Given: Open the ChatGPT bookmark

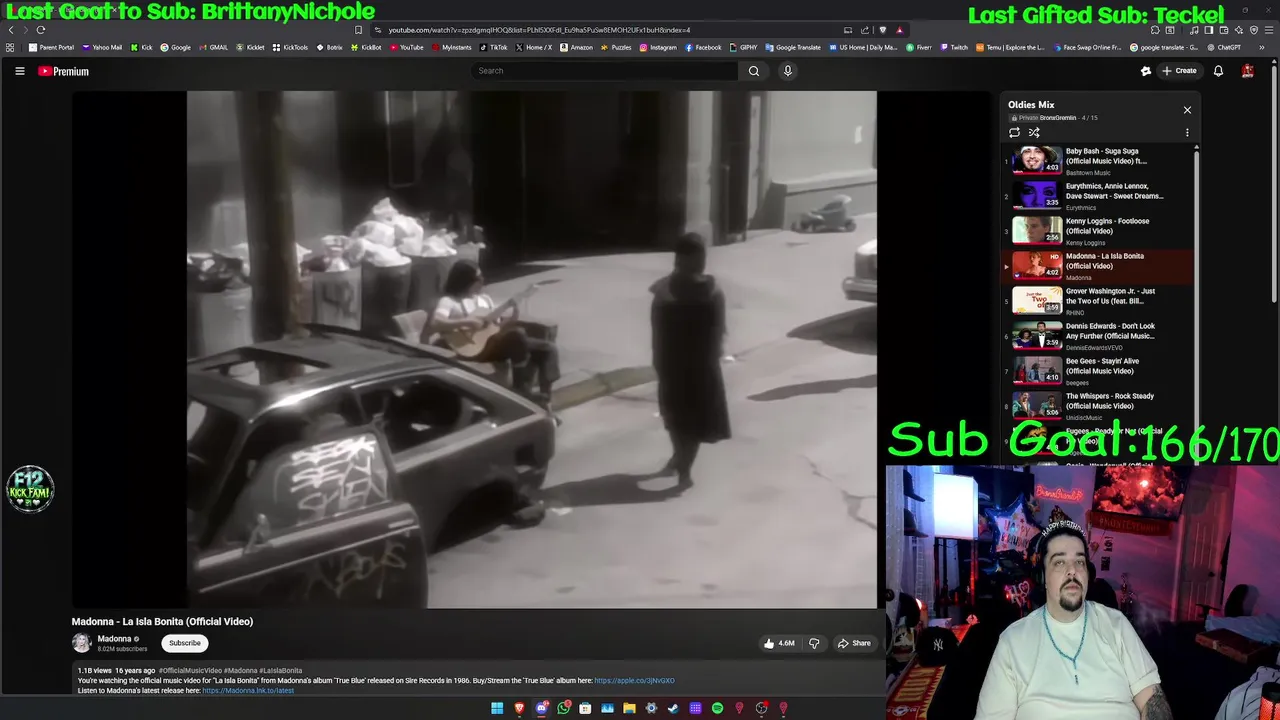Looking at the screenshot, I should [x=1223, y=47].
